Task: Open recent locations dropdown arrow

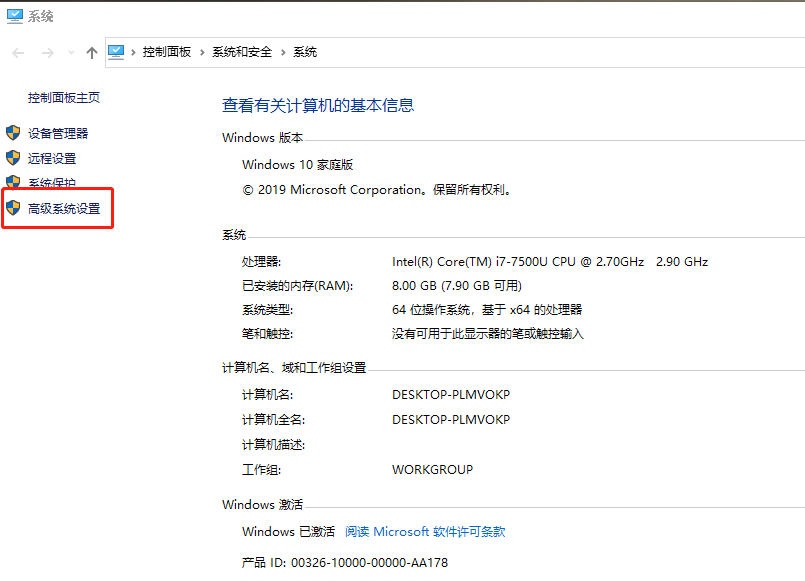Action: click(71, 52)
